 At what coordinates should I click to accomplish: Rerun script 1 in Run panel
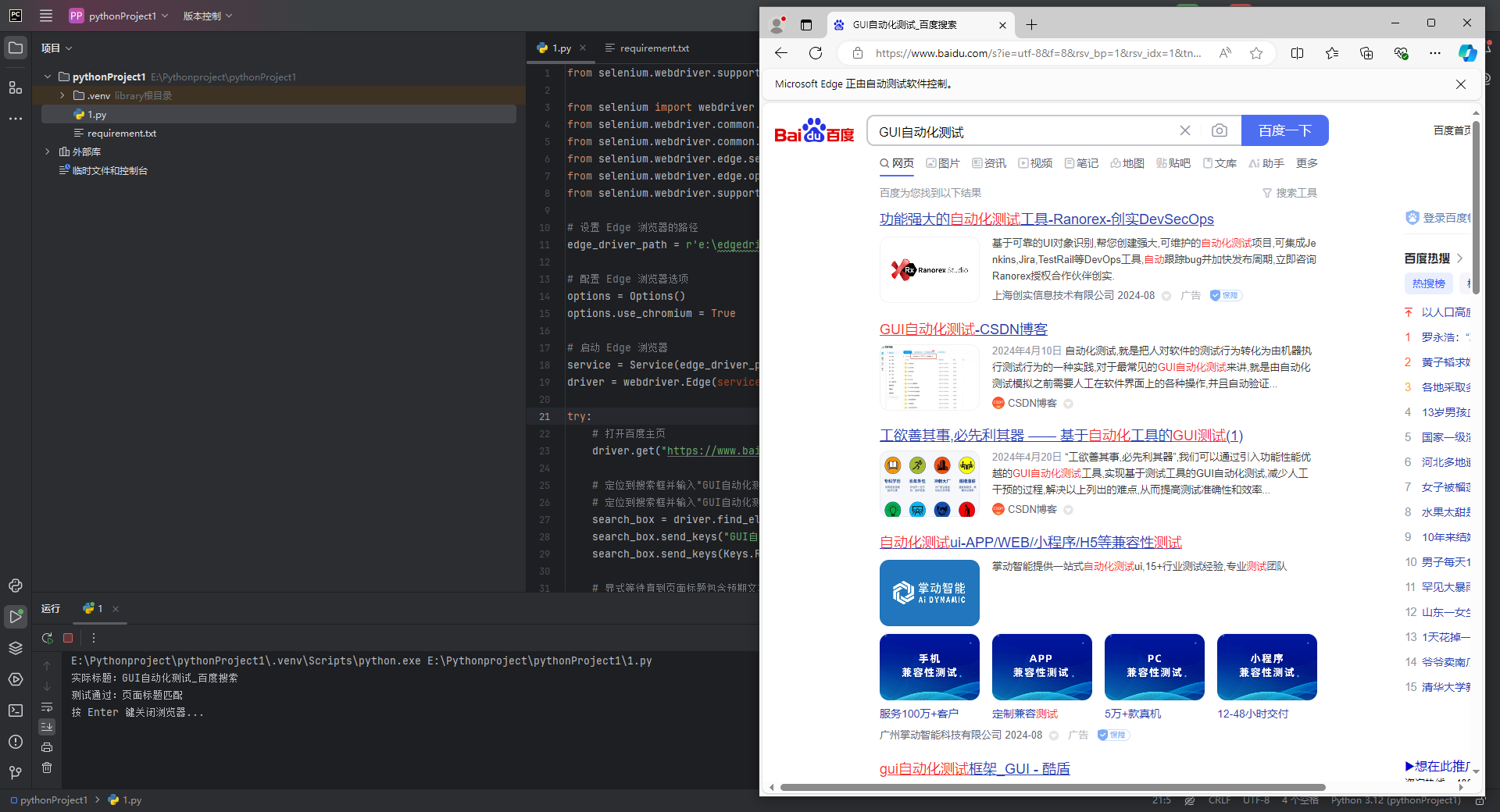point(48,638)
